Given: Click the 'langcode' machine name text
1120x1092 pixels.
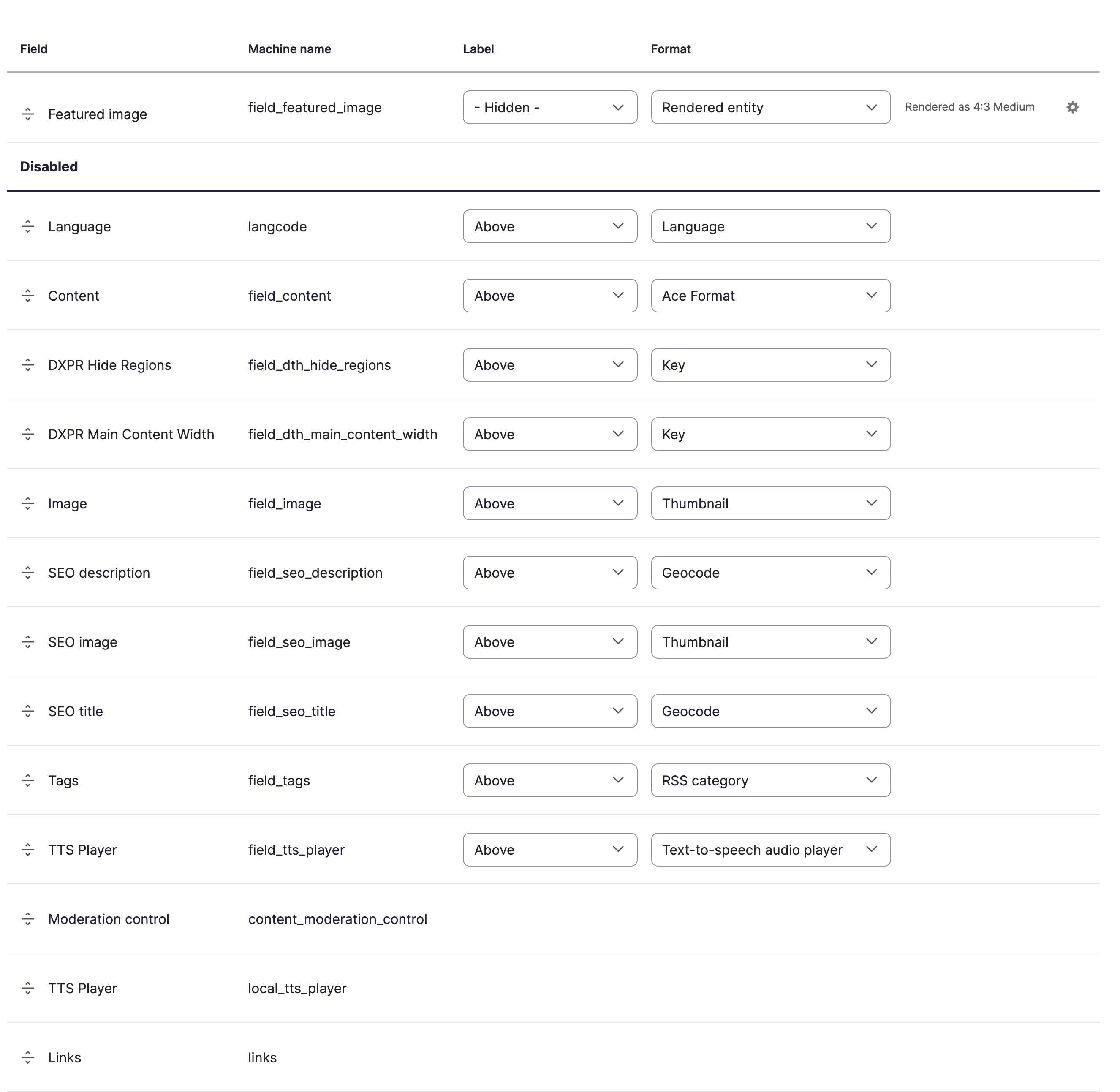Looking at the screenshot, I should pos(277,227).
